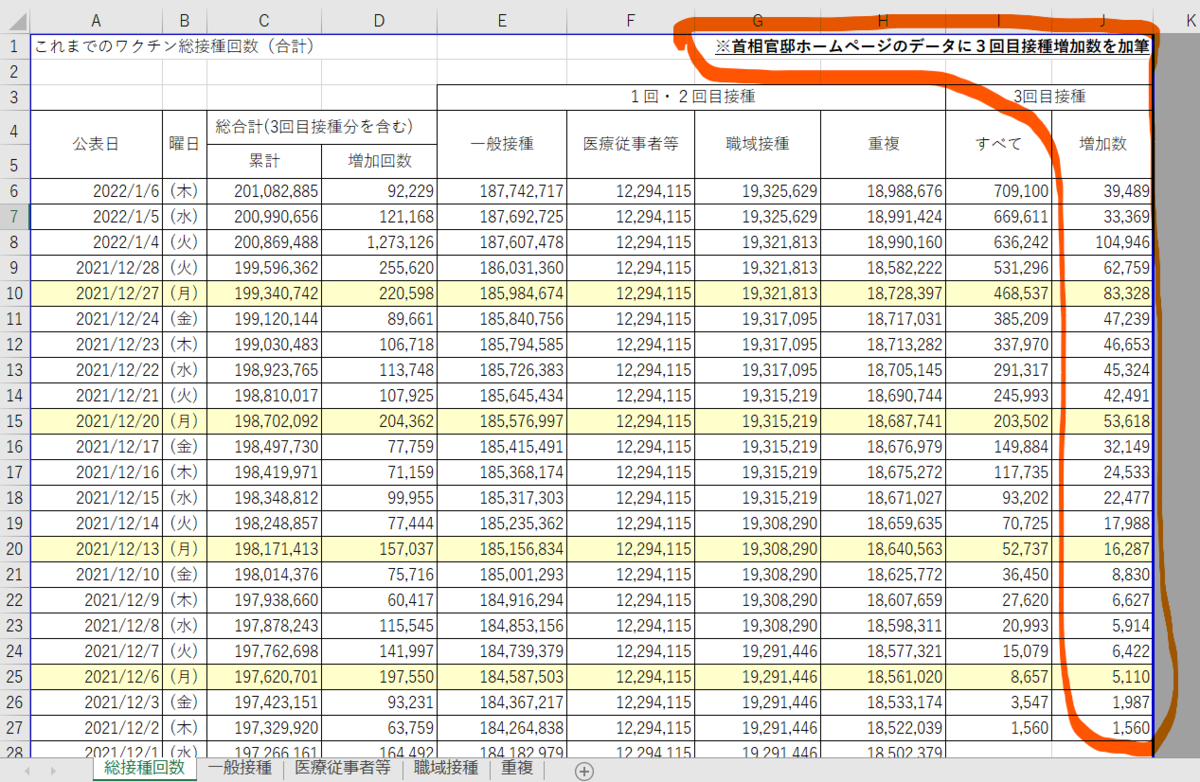
Task: Click the 医療従事者等 column header cell
Action: [630, 144]
